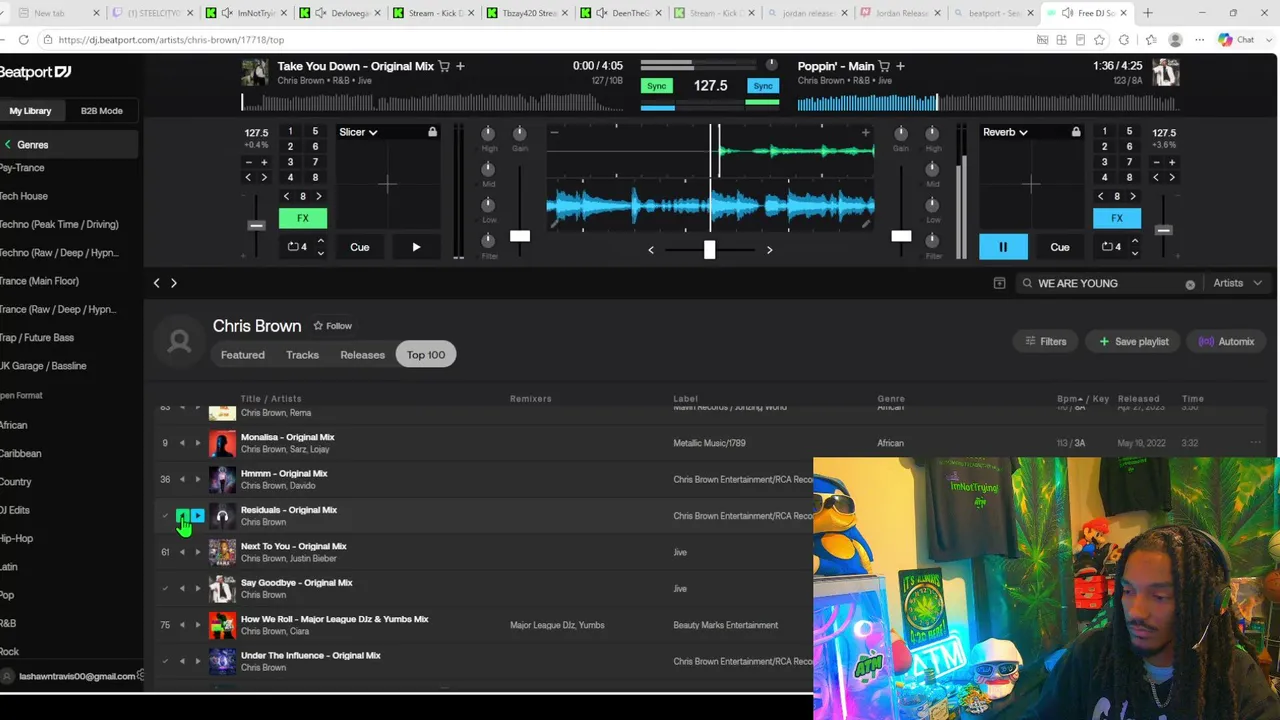Trigger hot cue 5 on right deck

point(1129,132)
